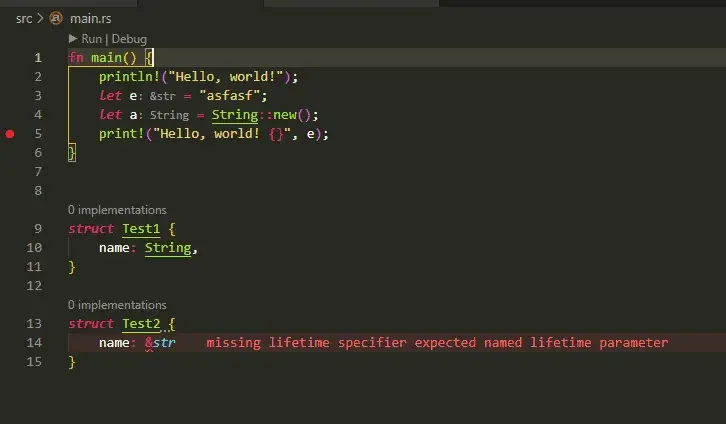Image resolution: width=726 pixels, height=424 pixels.
Task: Click the Rust file icon beside main.rs
Action: tap(56, 19)
